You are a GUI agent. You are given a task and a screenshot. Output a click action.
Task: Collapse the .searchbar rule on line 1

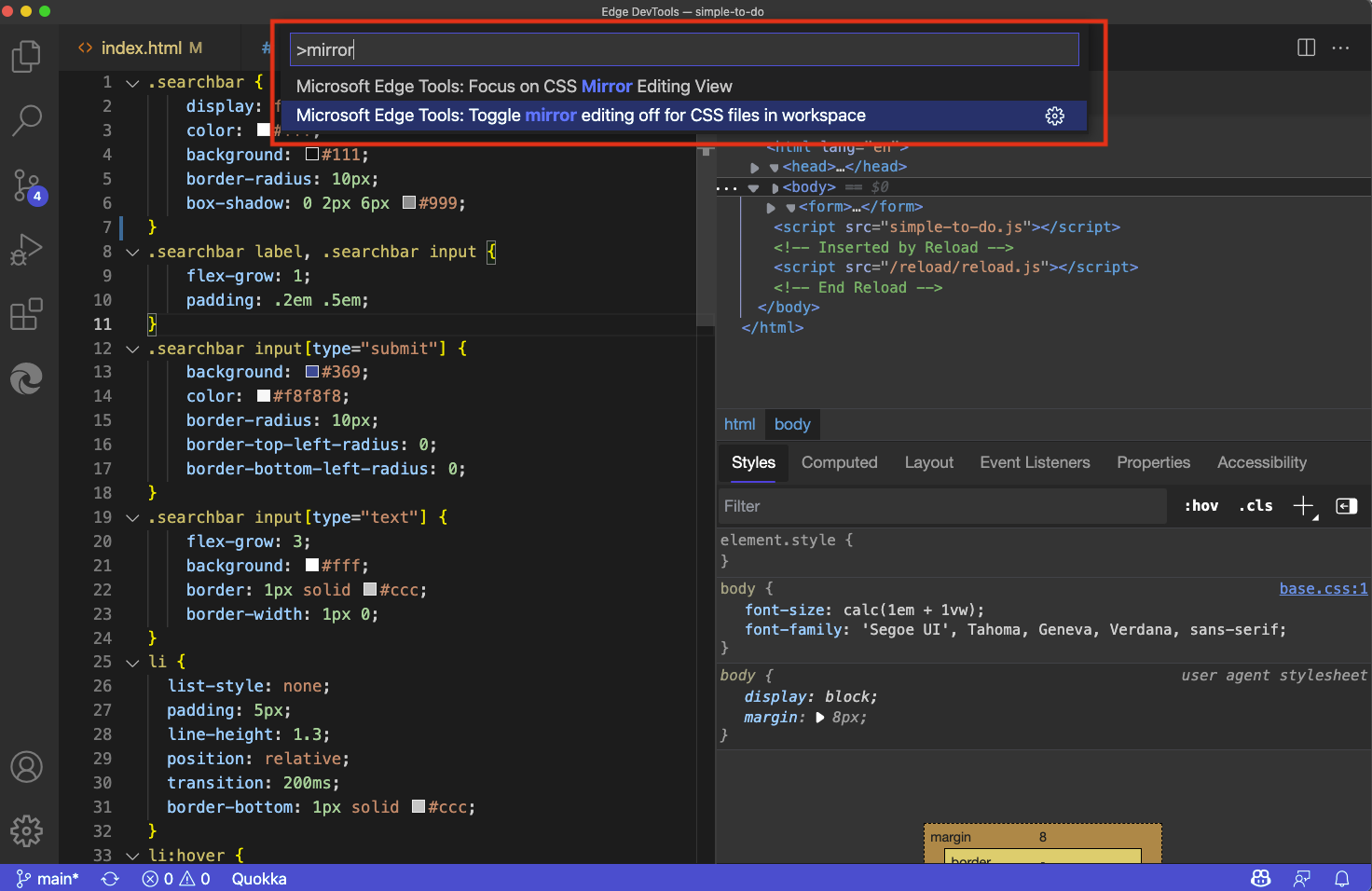coord(131,82)
